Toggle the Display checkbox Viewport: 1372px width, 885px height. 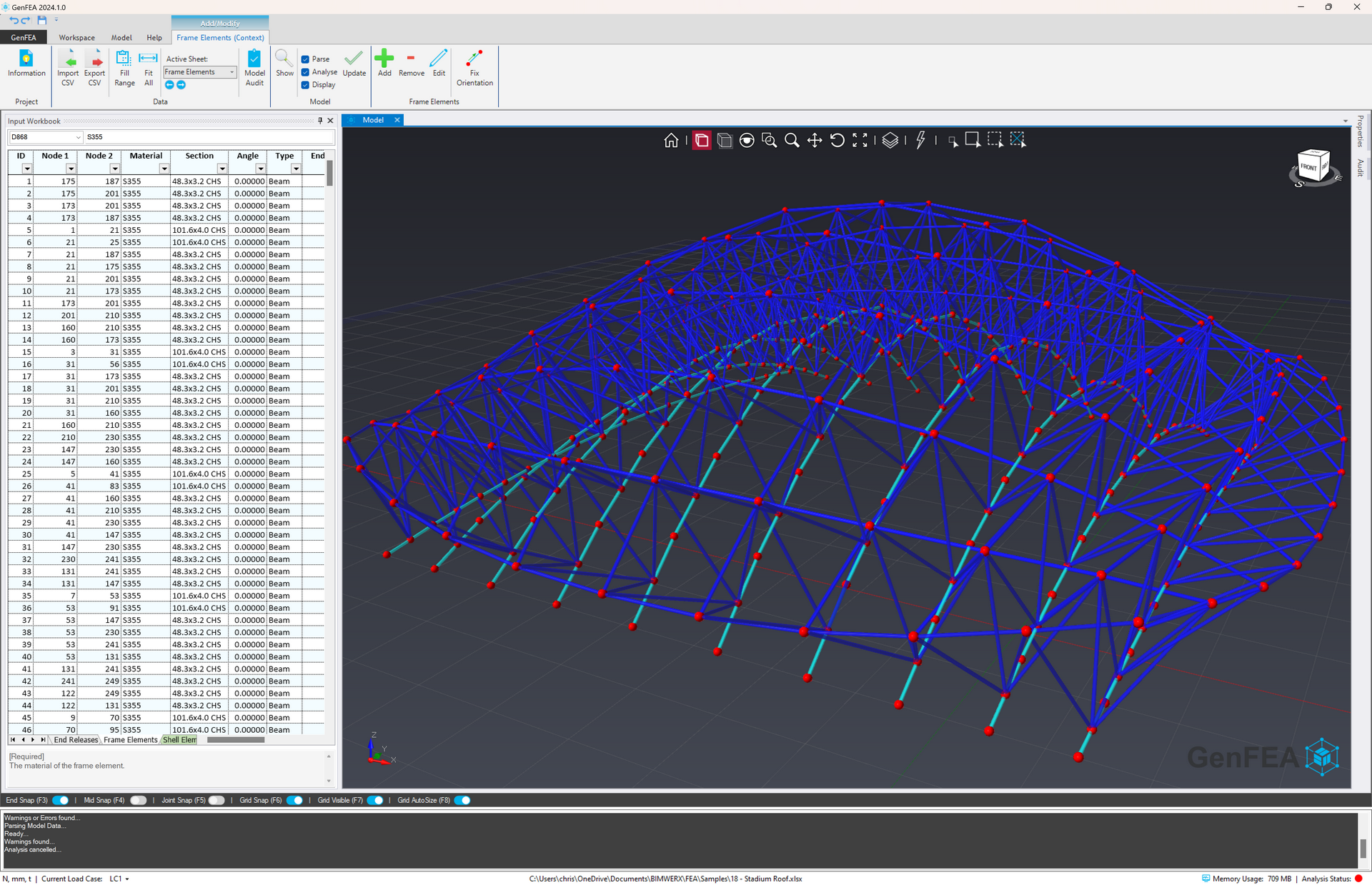306,85
